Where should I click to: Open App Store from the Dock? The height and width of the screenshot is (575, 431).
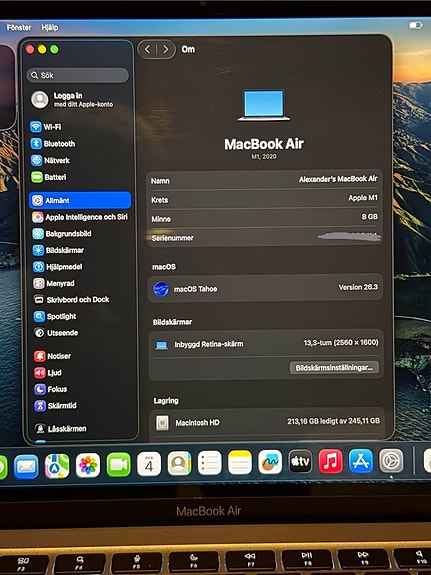point(361,461)
